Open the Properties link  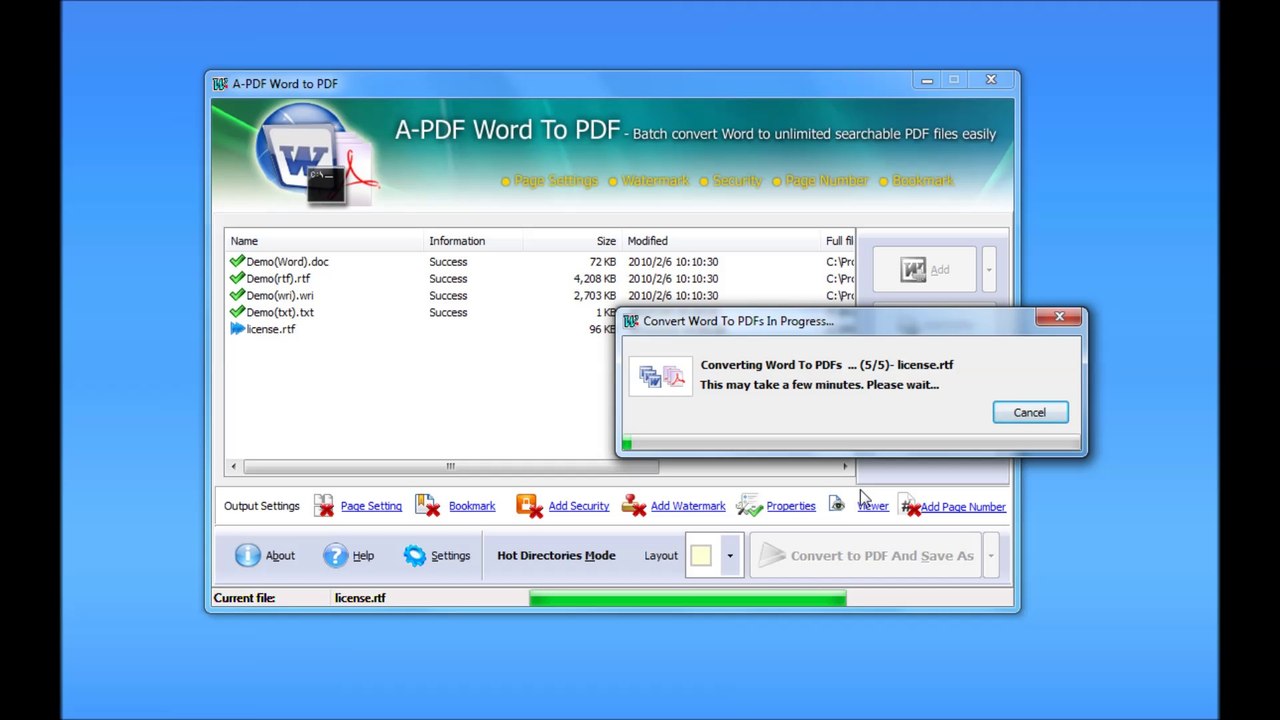[x=791, y=506]
